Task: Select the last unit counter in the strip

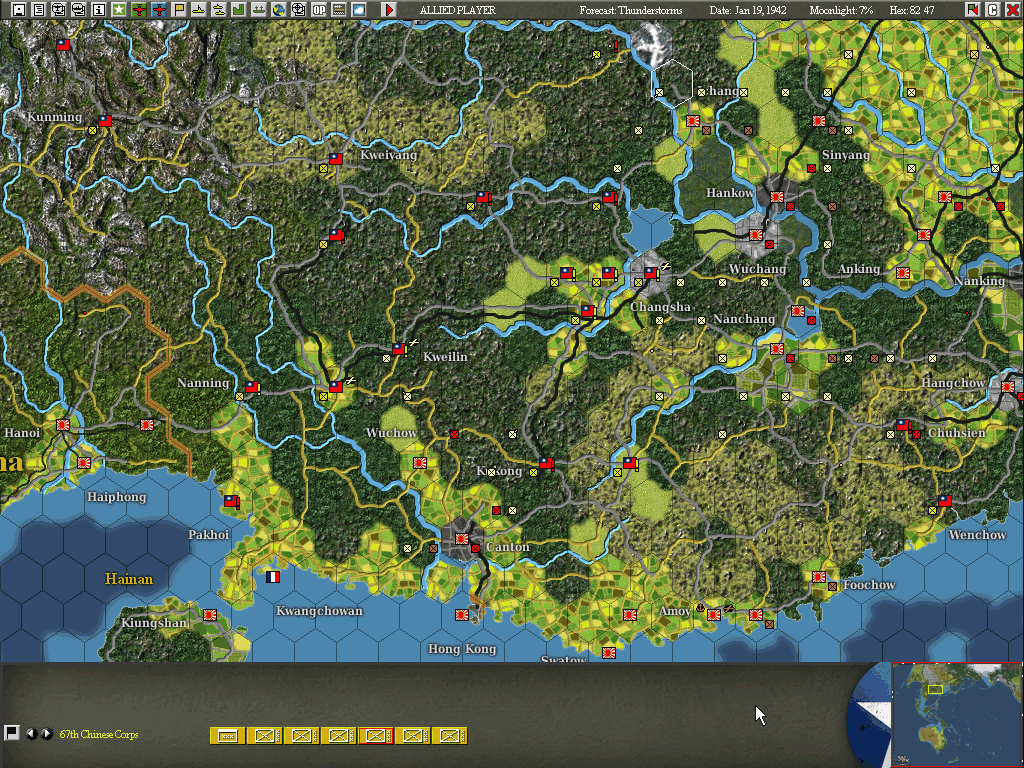Action: click(x=450, y=736)
